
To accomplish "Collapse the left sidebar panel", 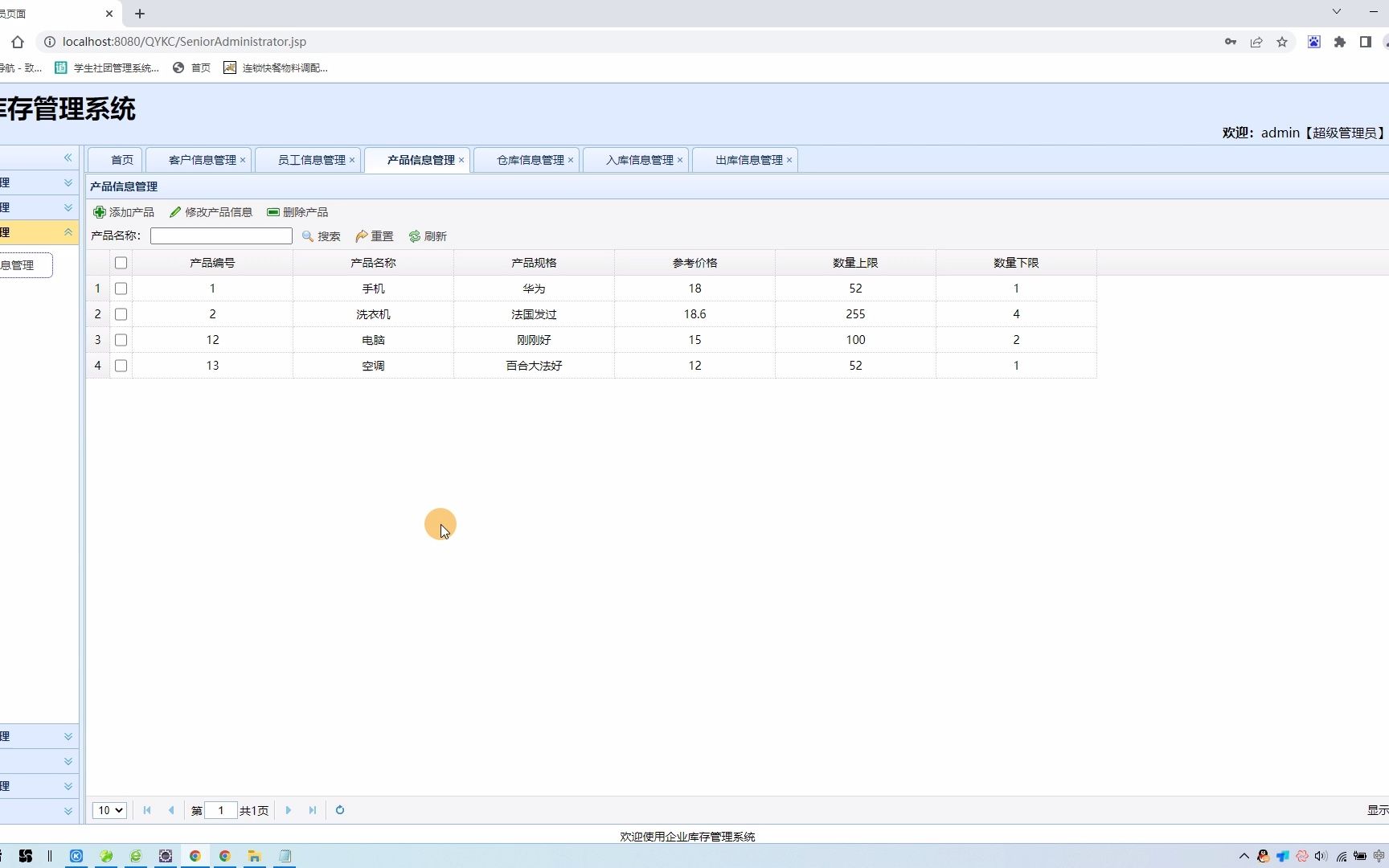I will click(x=68, y=158).
